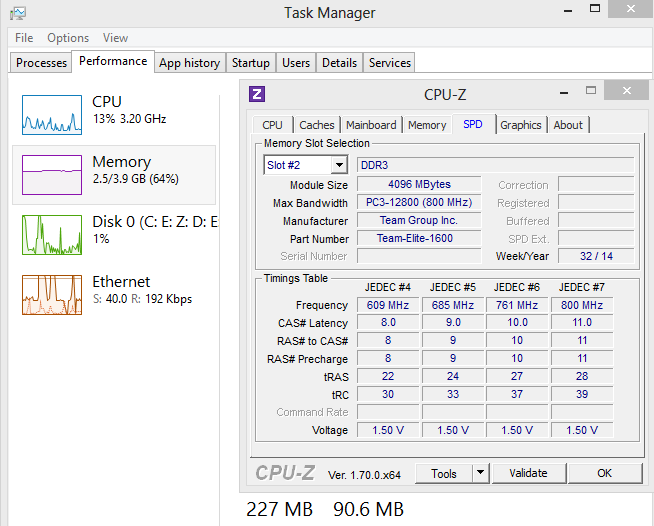Open the CPU tab in CPU-Z
654x526 pixels.
point(272,125)
